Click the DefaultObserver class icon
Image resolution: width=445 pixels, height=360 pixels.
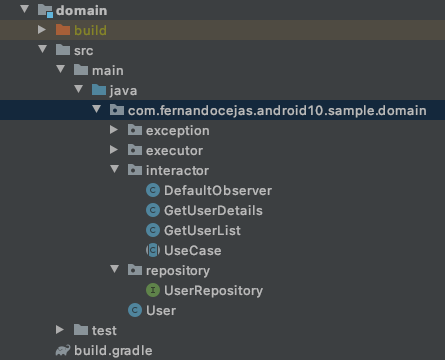coord(153,190)
